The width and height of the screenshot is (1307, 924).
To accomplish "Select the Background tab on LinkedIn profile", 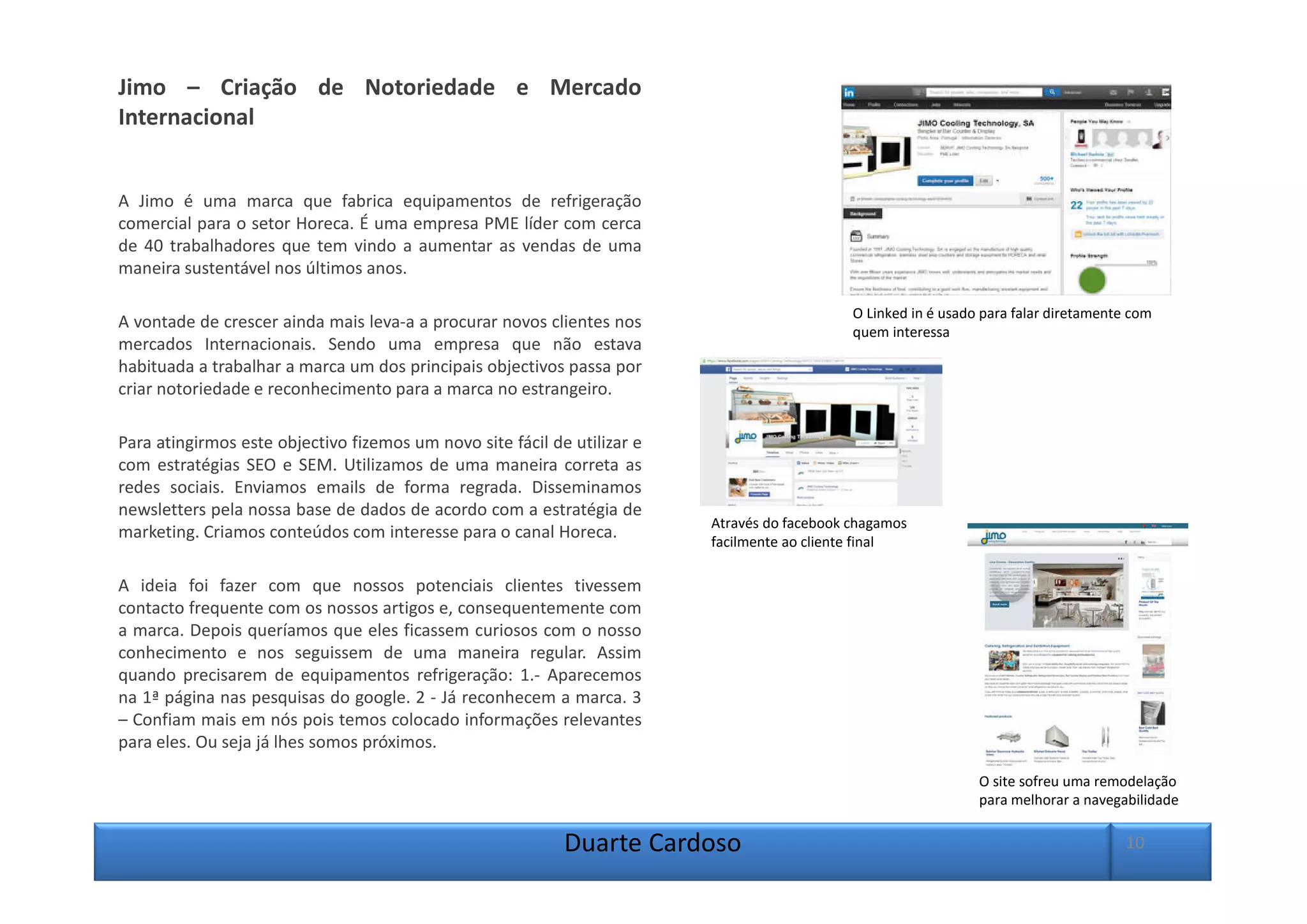I will (863, 214).
